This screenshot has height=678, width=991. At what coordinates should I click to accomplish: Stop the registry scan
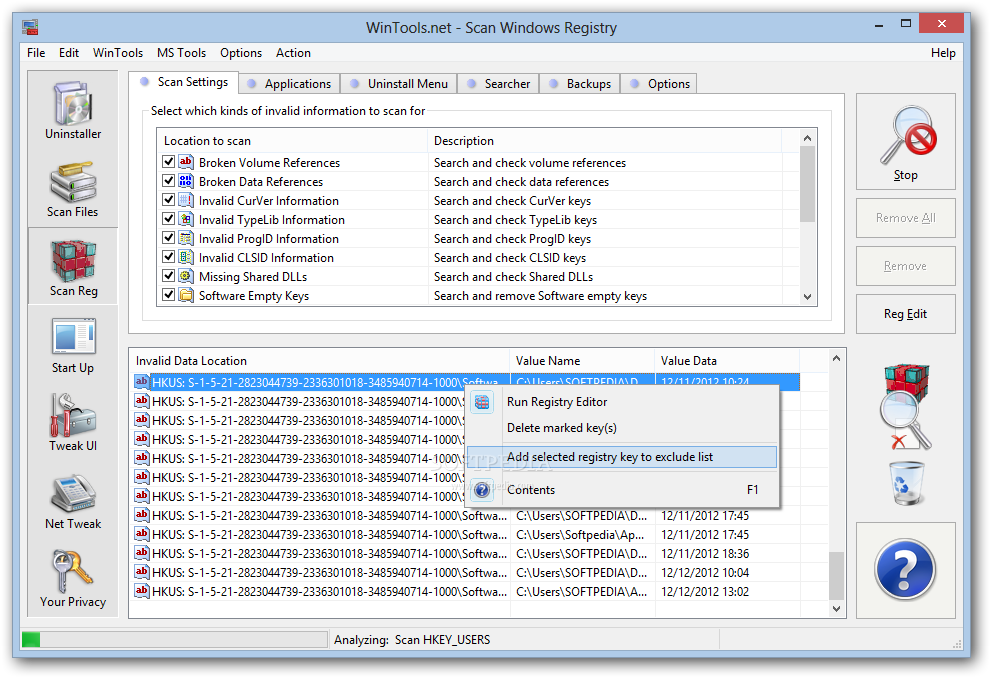pos(905,142)
